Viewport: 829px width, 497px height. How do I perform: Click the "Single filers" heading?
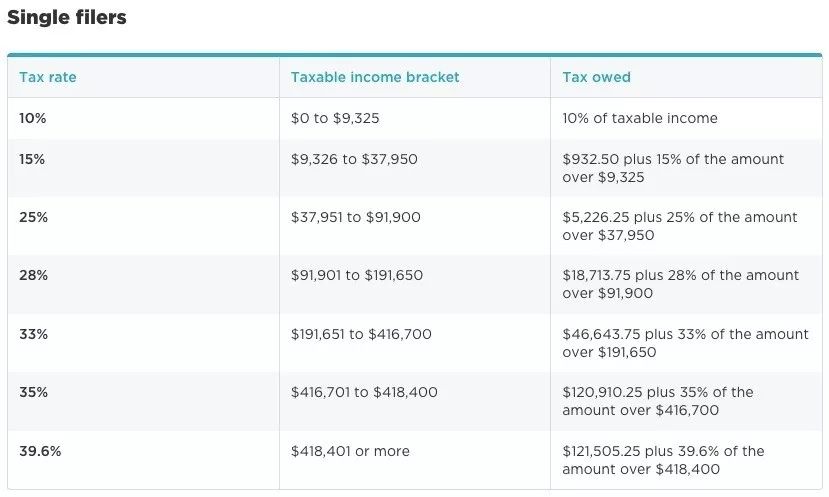[x=67, y=18]
